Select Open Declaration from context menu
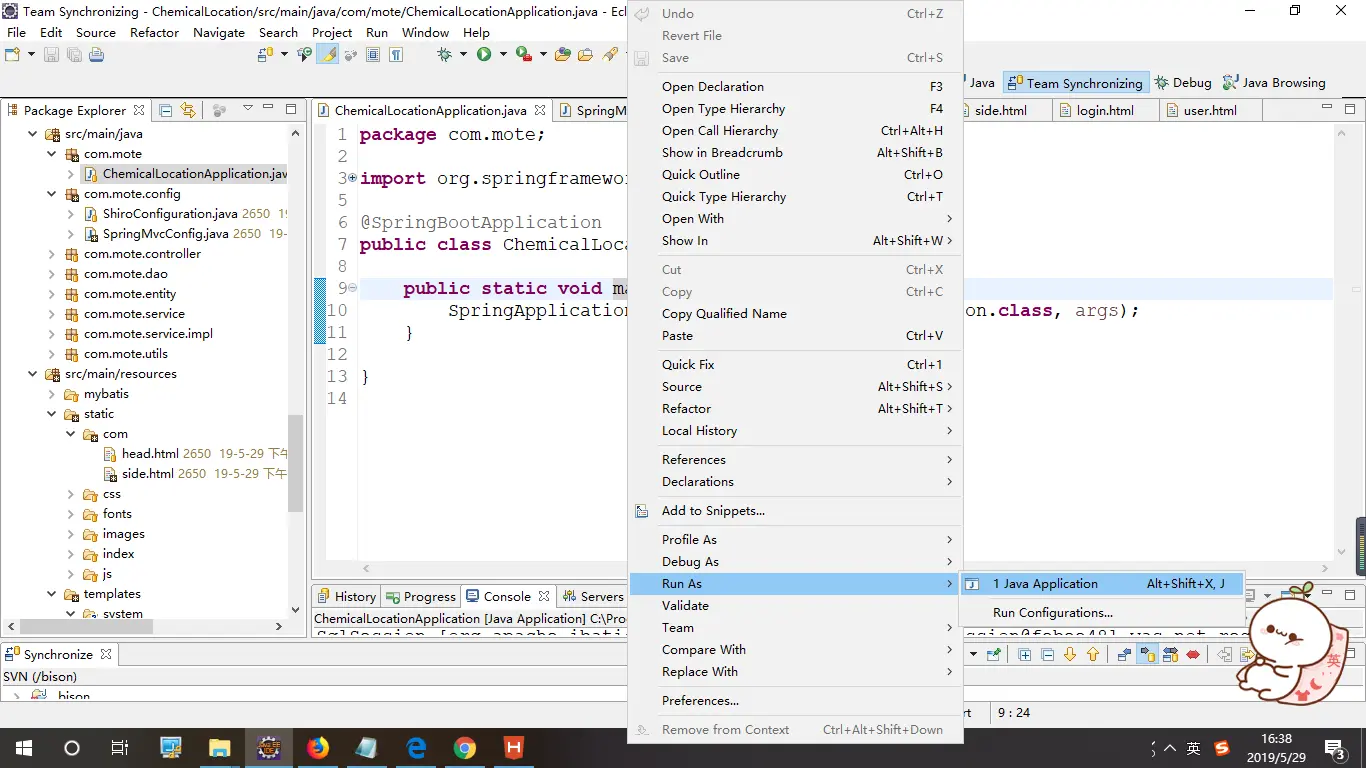The image size is (1366, 768). point(795,87)
